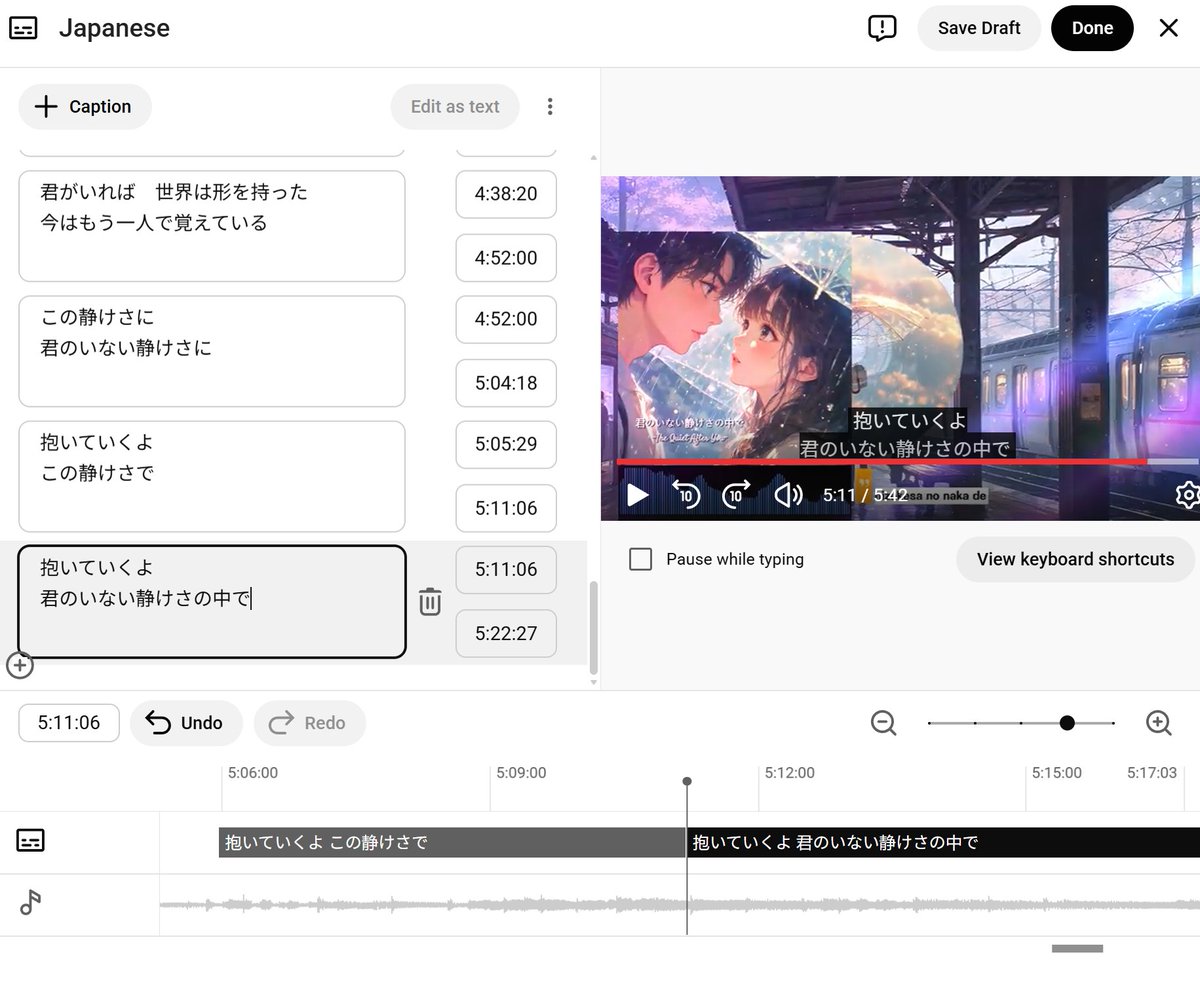Click the timeline playhead marker
This screenshot has width=1200, height=1003.
pos(687,782)
